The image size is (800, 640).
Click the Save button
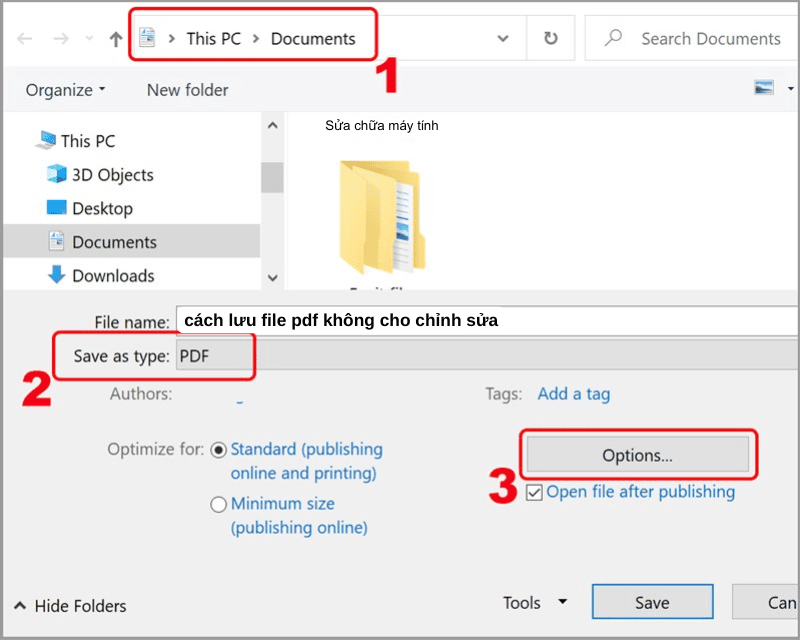pyautogui.click(x=652, y=602)
